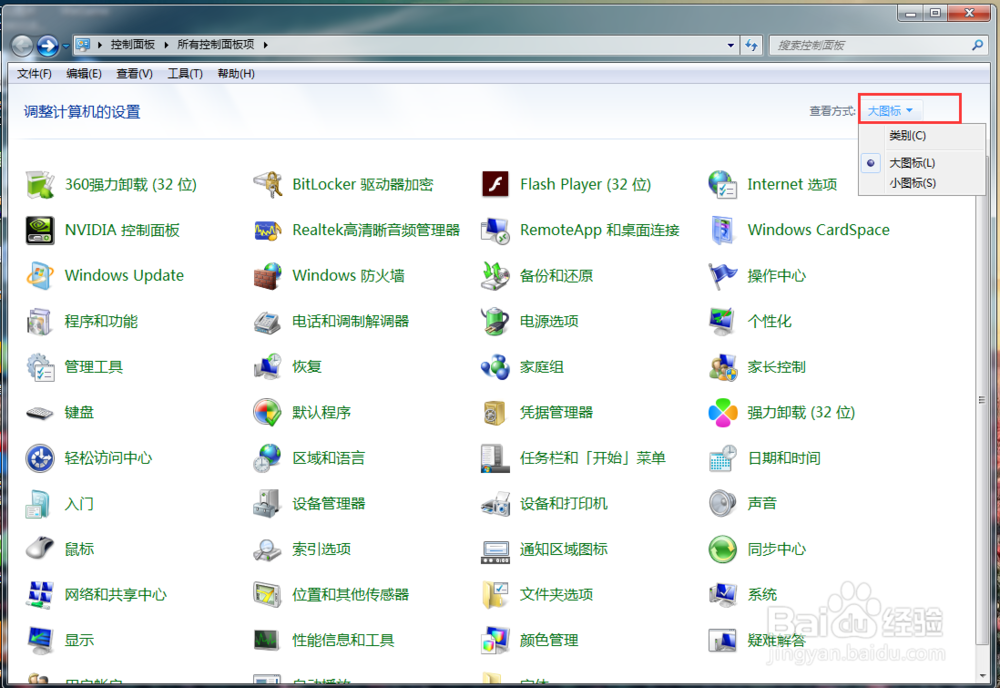Open the 电话和调制解调器 link
The height and width of the screenshot is (688, 1000).
350,321
